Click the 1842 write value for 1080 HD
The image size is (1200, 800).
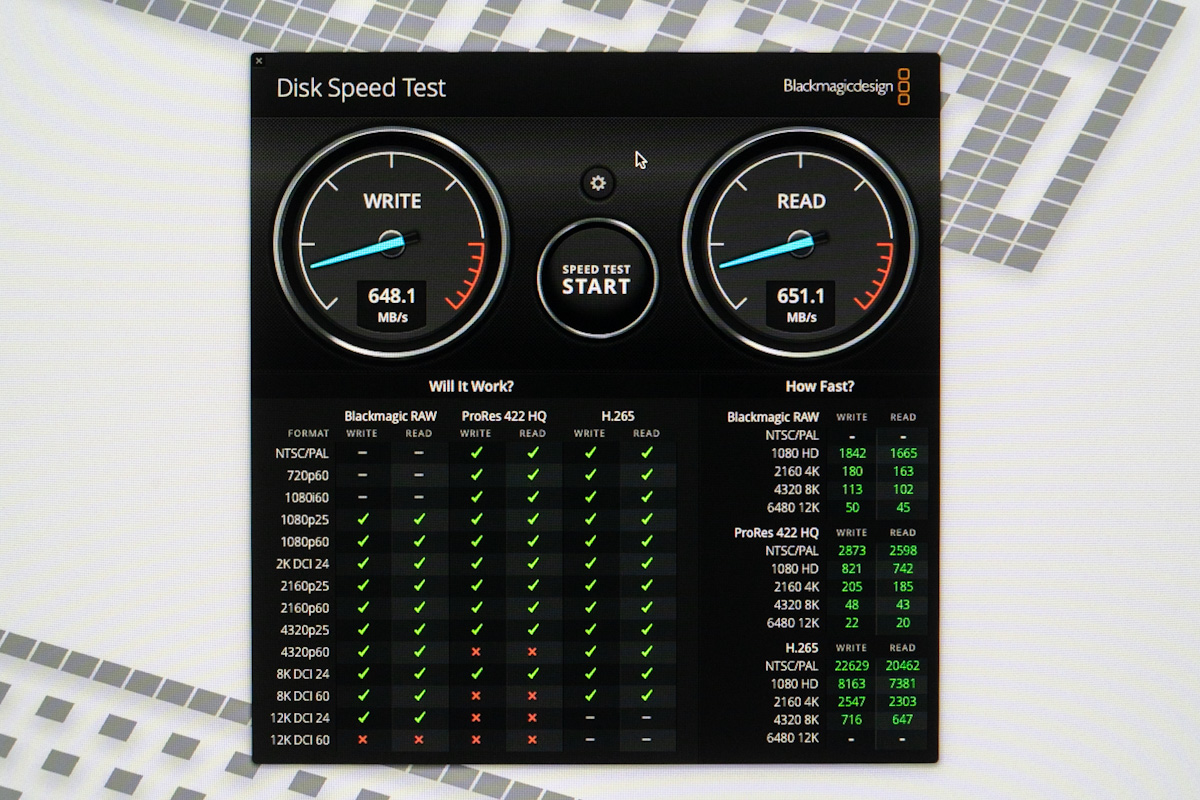click(852, 453)
